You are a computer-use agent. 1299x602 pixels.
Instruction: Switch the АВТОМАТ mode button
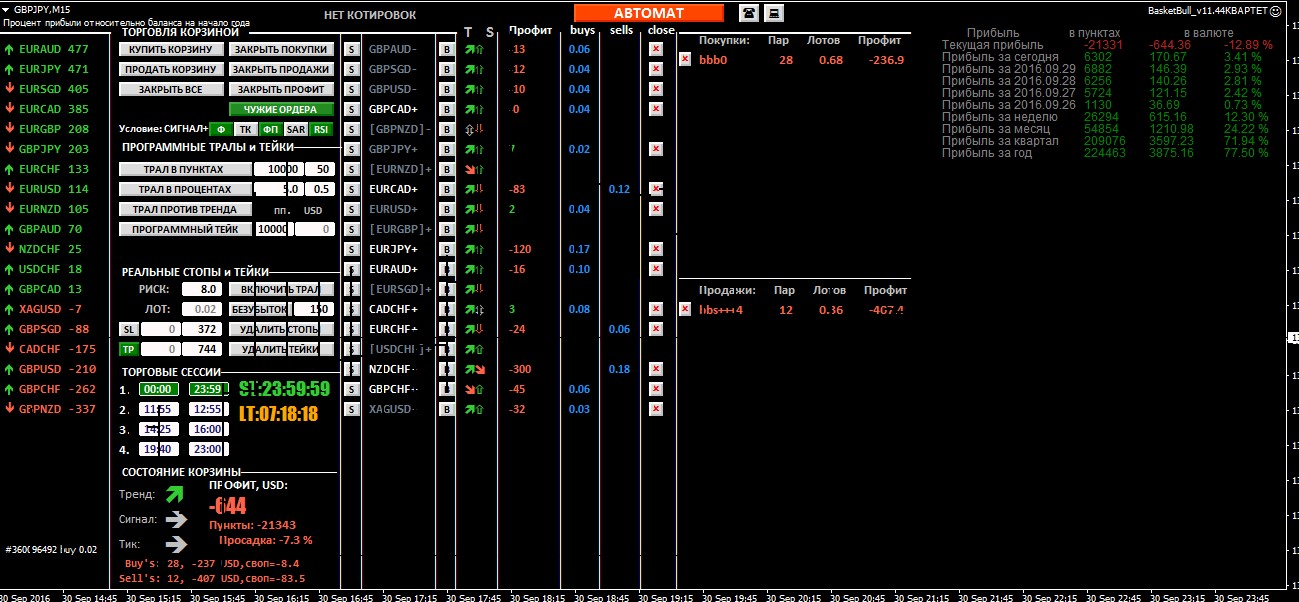tap(648, 13)
